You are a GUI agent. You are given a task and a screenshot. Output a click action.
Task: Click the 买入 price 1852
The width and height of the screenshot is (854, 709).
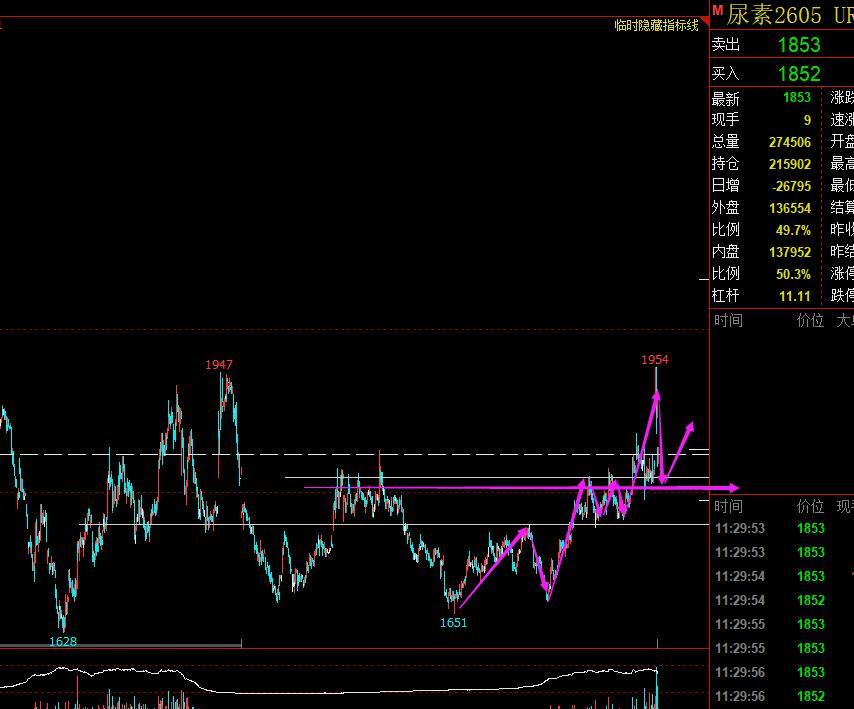point(799,74)
